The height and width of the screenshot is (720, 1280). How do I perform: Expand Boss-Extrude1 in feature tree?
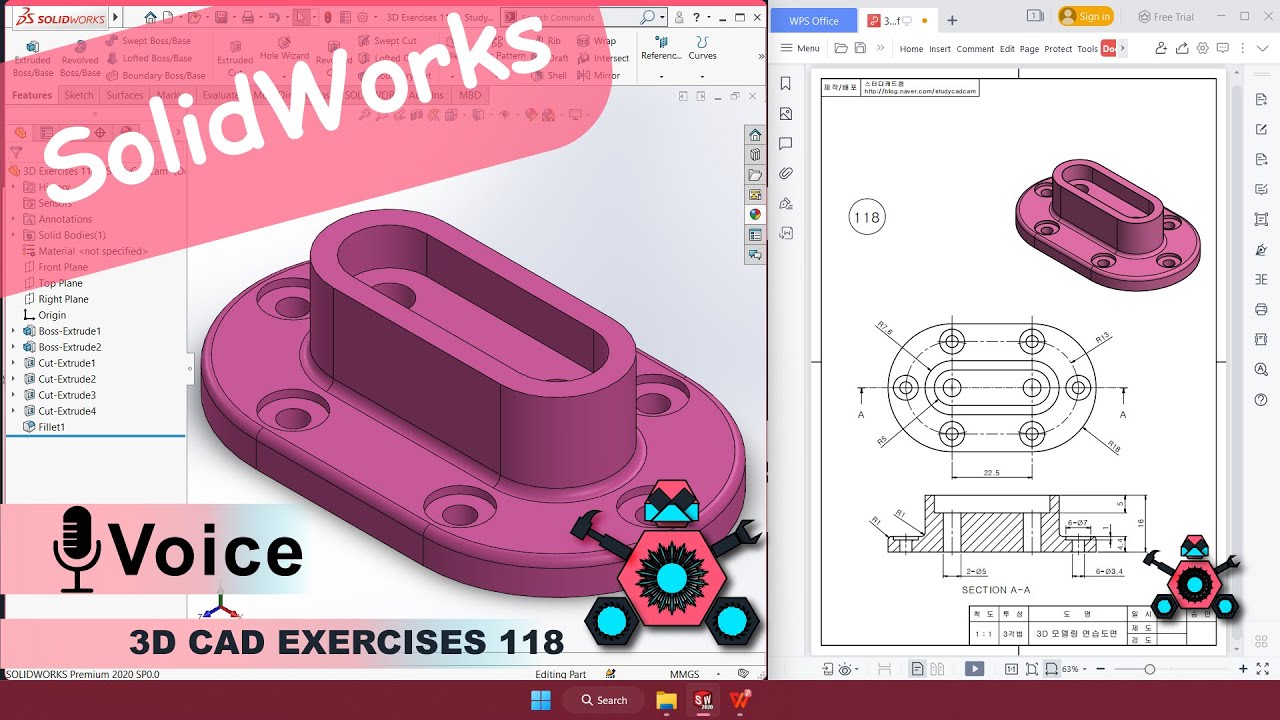13,331
